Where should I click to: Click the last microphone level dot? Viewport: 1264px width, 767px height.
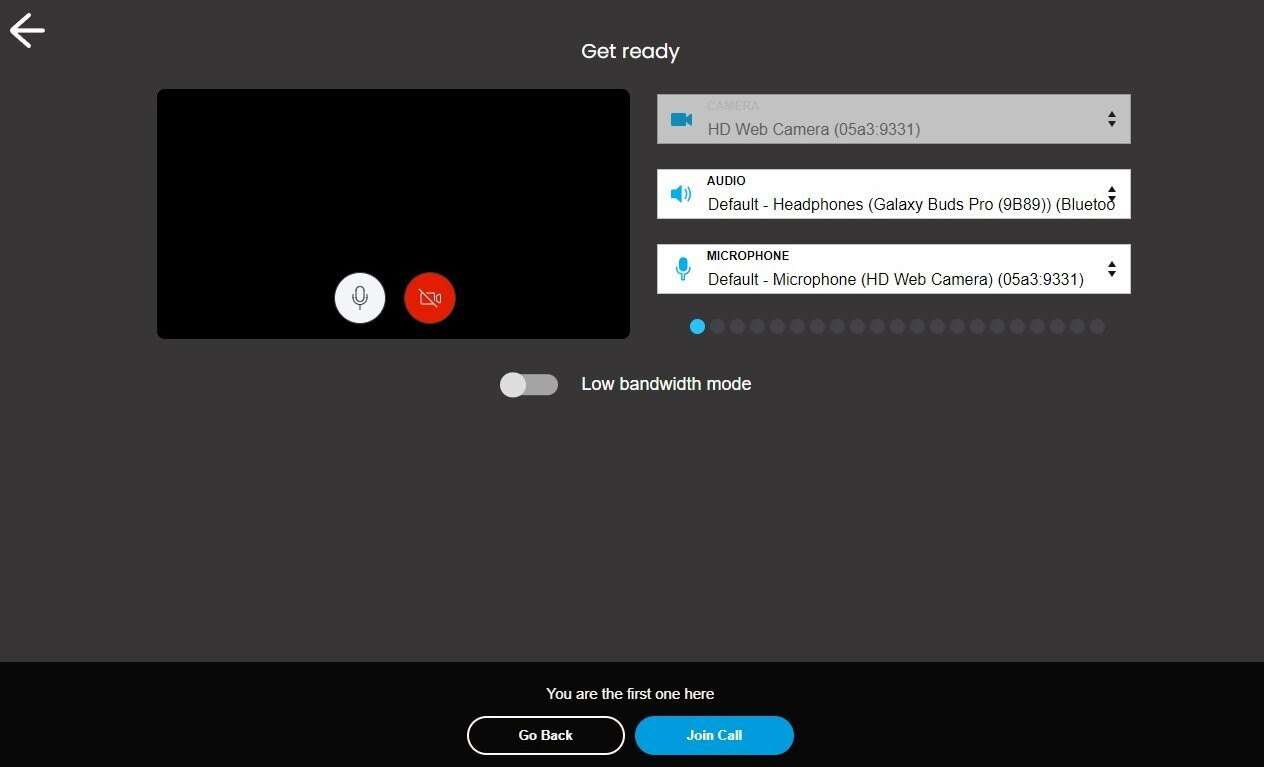click(x=1097, y=326)
